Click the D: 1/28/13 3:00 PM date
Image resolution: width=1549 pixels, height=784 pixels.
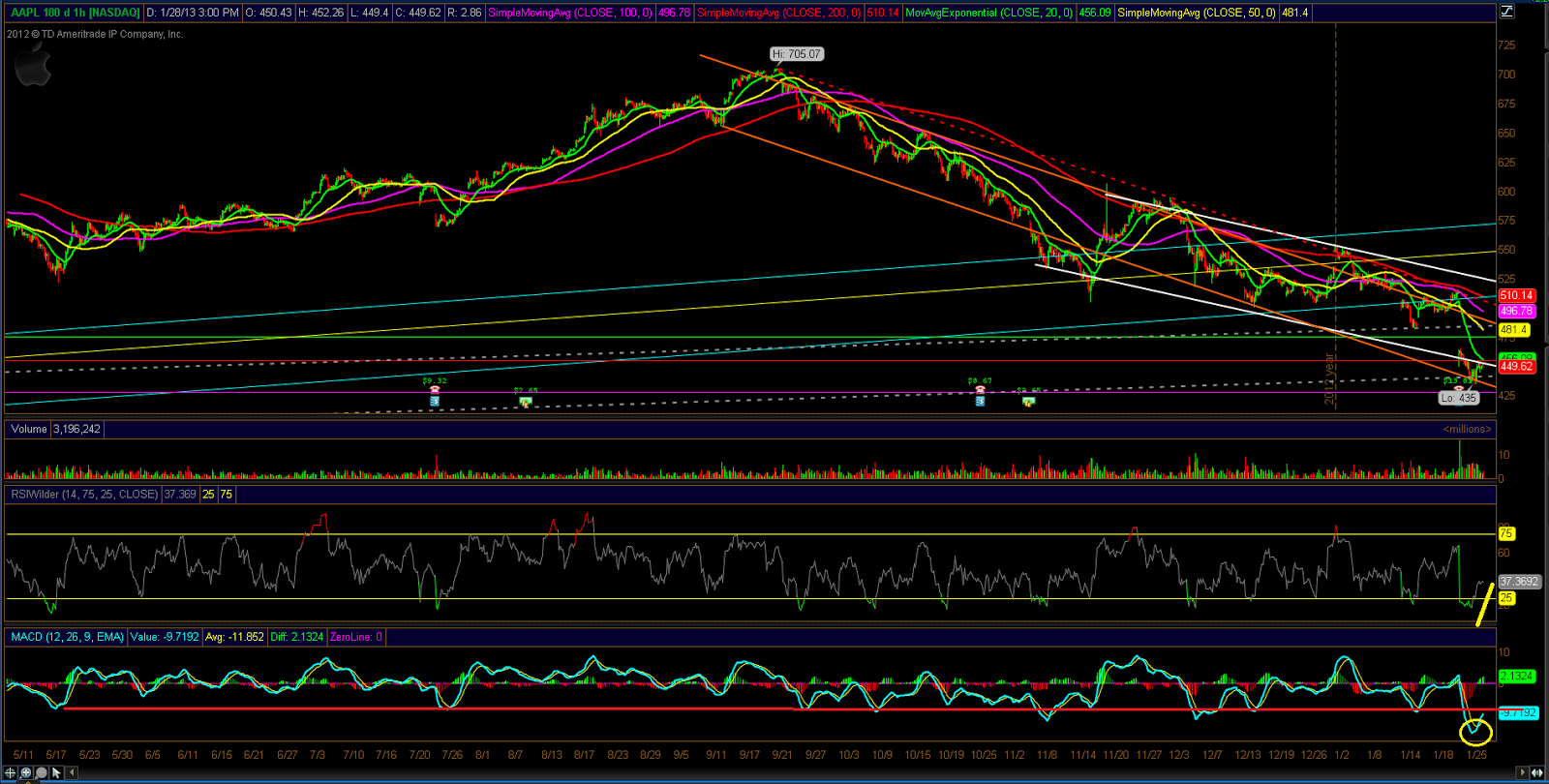[x=193, y=13]
